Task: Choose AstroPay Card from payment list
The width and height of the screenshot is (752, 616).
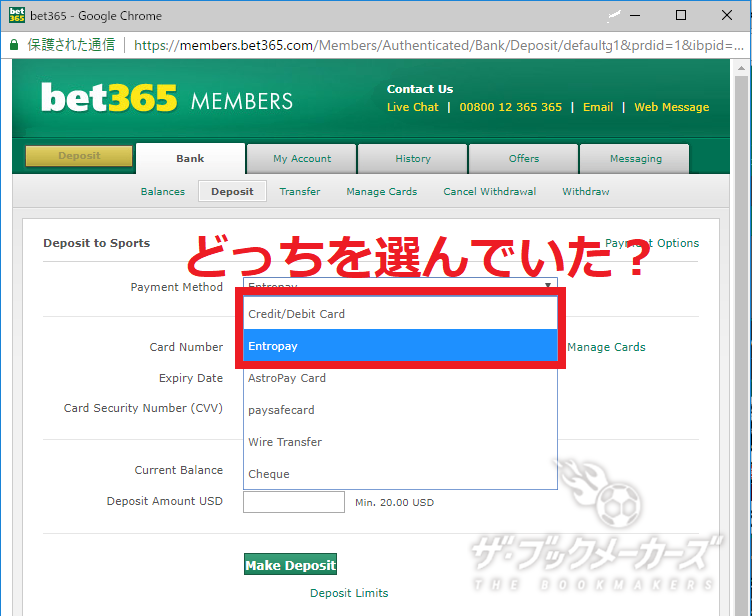Action: tap(400, 378)
